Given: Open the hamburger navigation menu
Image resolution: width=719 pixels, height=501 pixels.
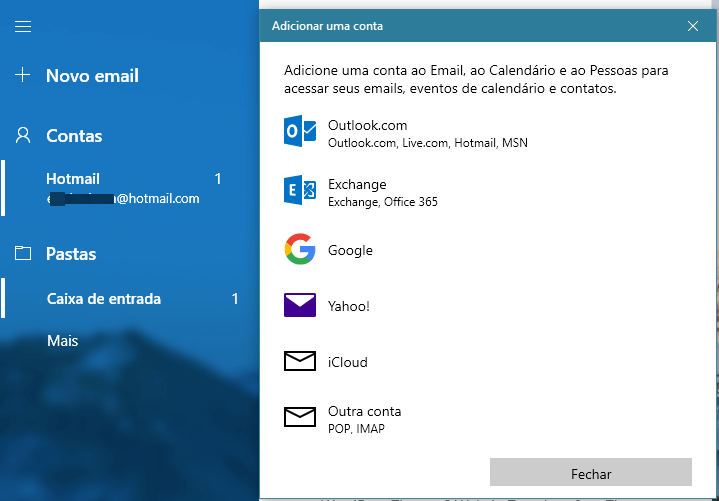Looking at the screenshot, I should pos(23,27).
